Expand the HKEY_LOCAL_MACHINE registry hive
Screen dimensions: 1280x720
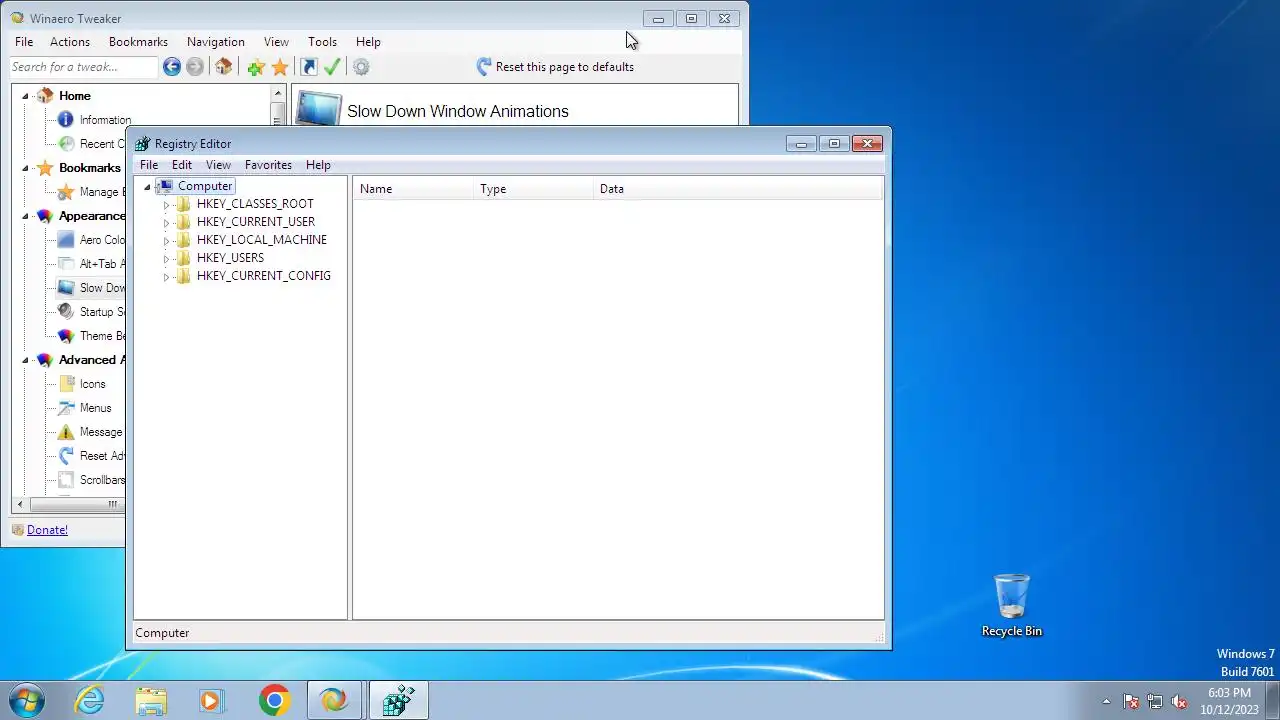coord(166,240)
